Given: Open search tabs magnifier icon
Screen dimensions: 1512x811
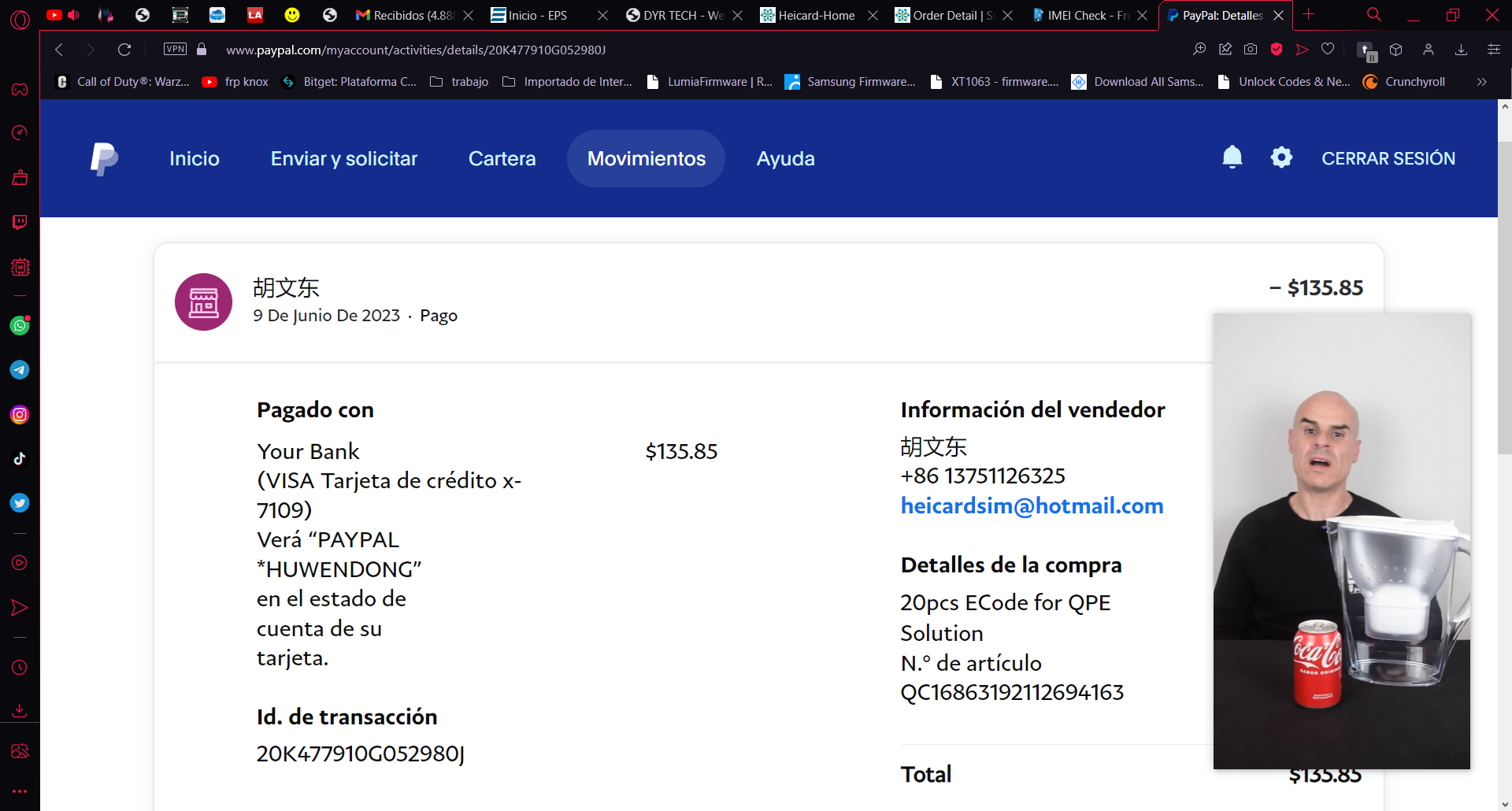Looking at the screenshot, I should (1374, 14).
